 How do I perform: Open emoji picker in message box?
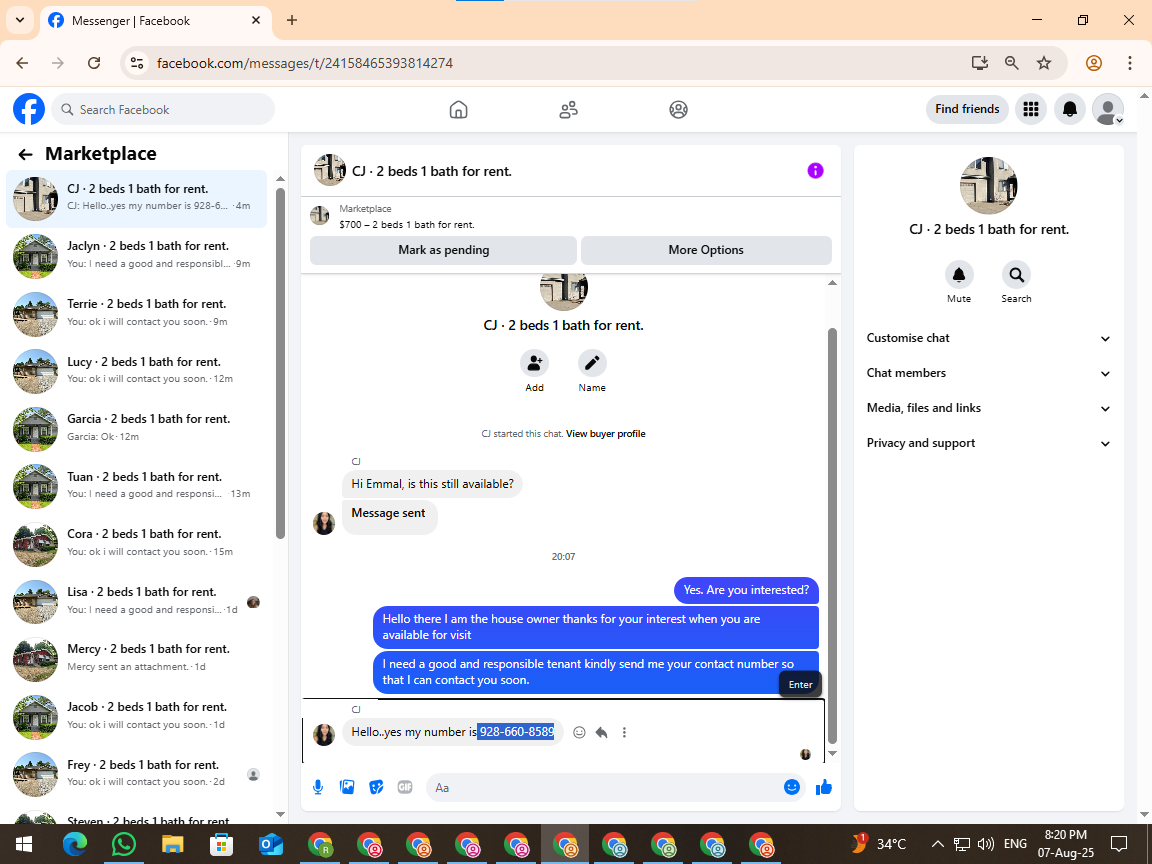(x=792, y=788)
